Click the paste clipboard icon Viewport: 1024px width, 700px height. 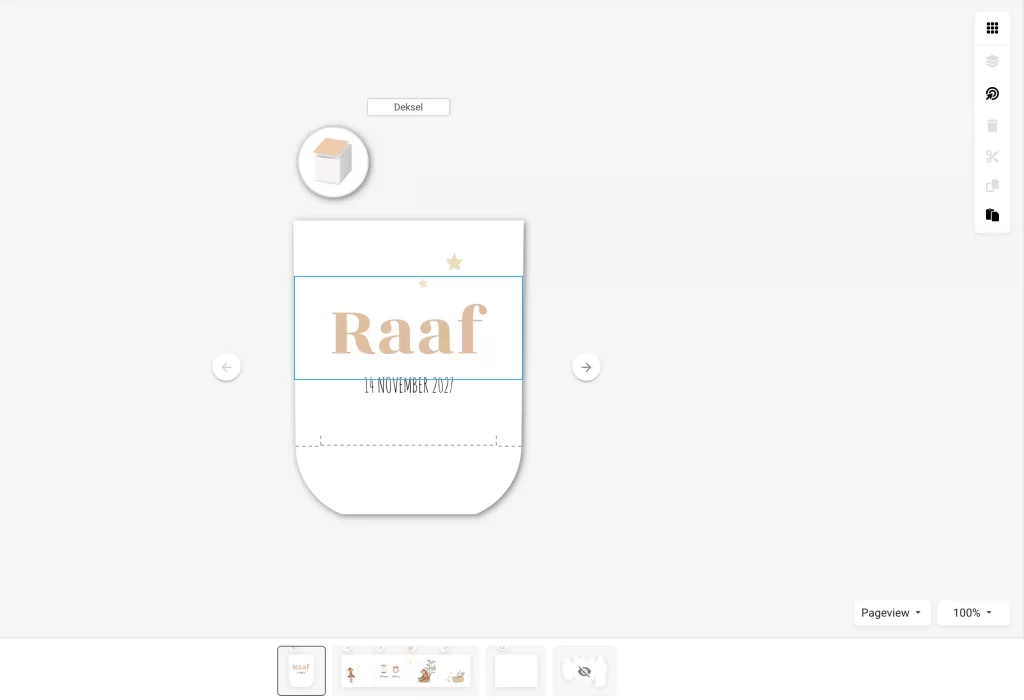point(992,215)
